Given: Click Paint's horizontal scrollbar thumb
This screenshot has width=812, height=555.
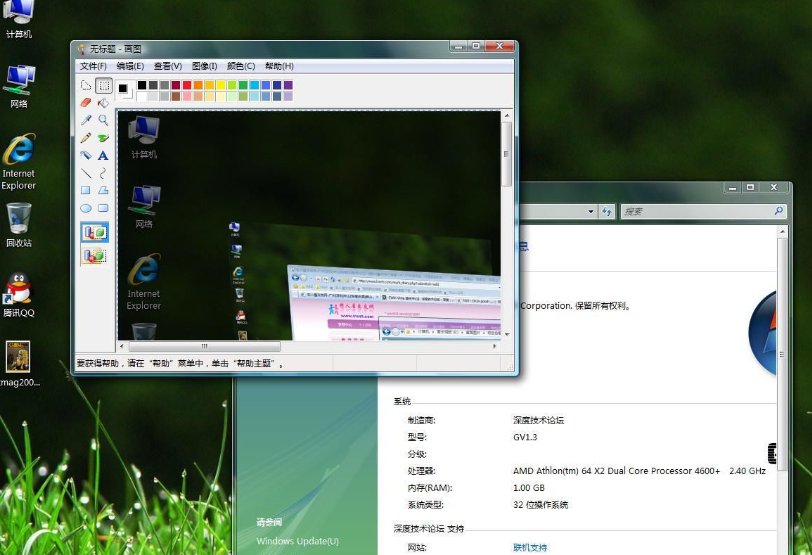Looking at the screenshot, I should (x=205, y=346).
